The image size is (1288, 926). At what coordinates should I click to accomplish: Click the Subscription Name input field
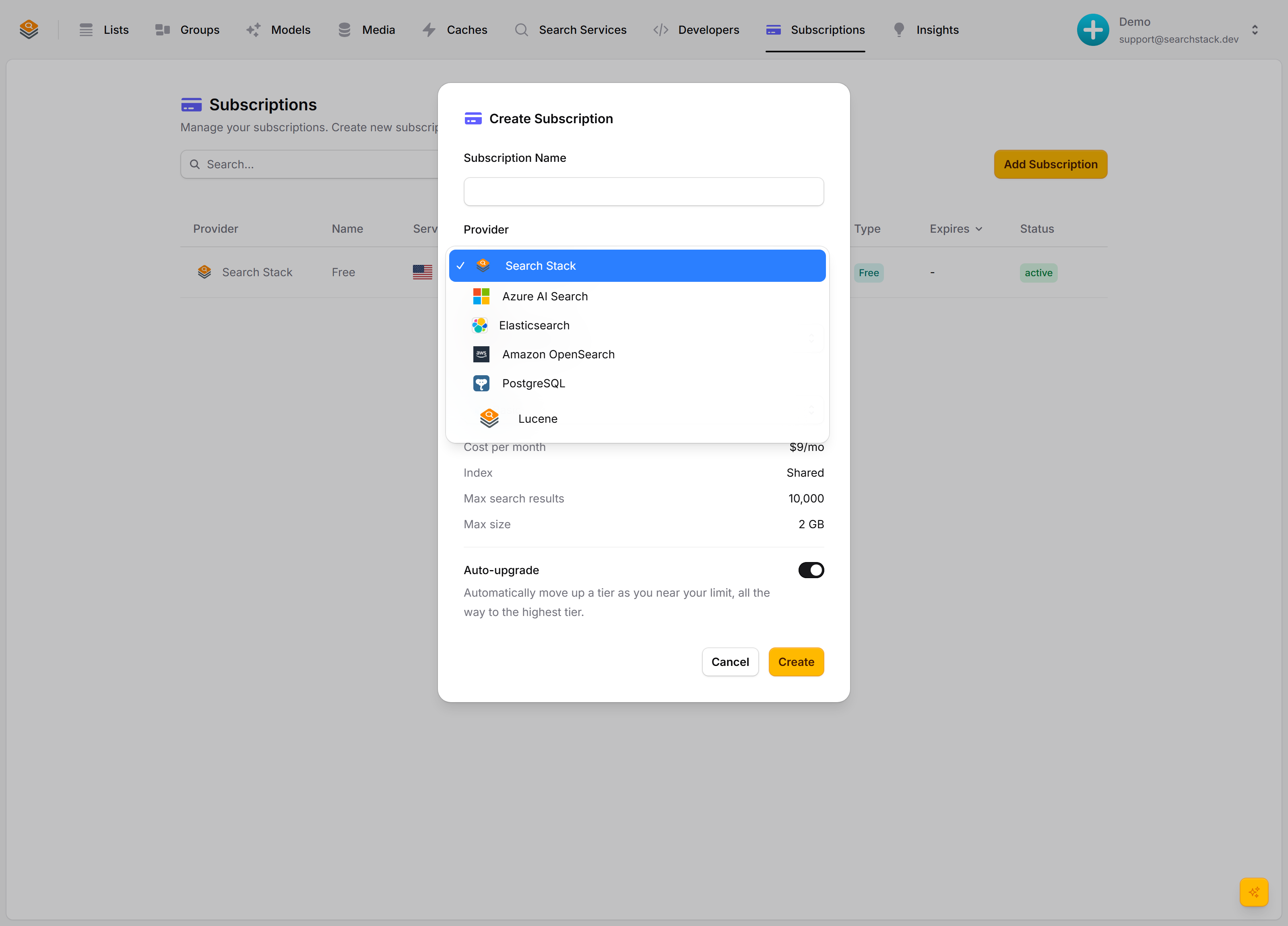coord(644,192)
